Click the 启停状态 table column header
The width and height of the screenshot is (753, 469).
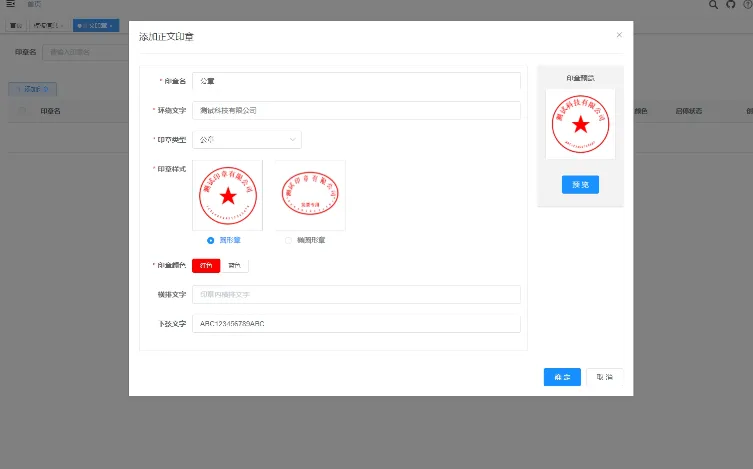click(x=689, y=111)
